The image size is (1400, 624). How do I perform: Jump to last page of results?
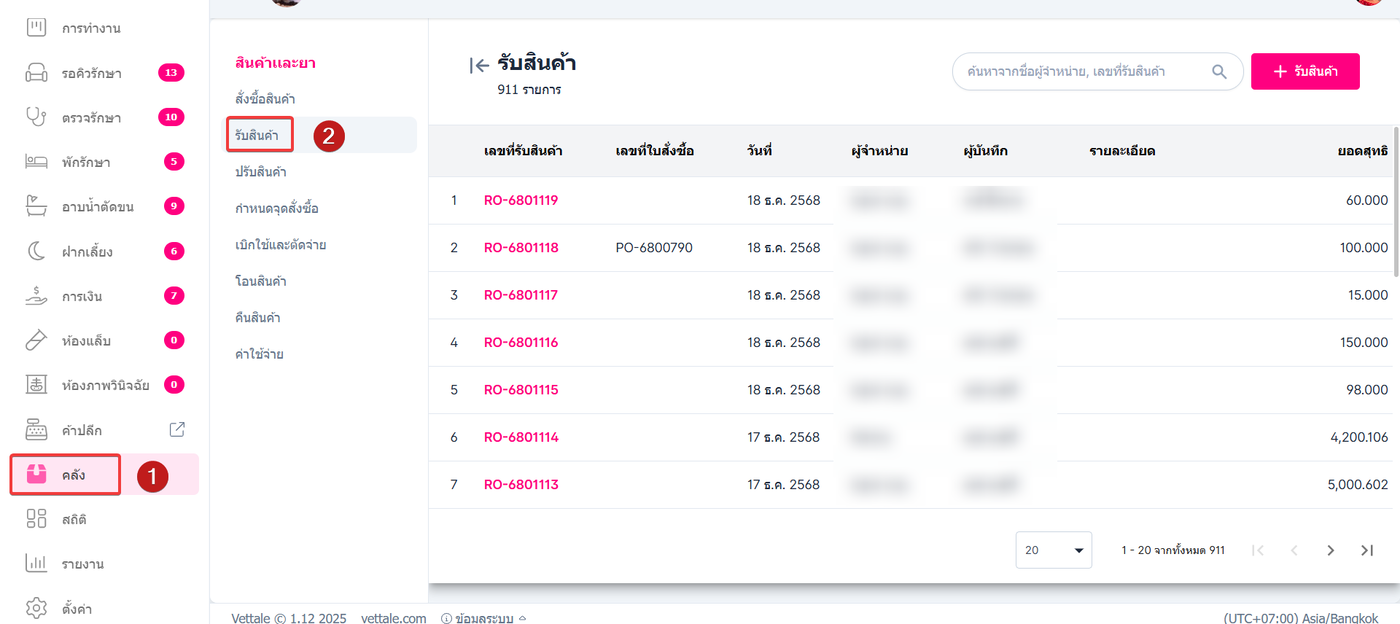pos(1367,550)
